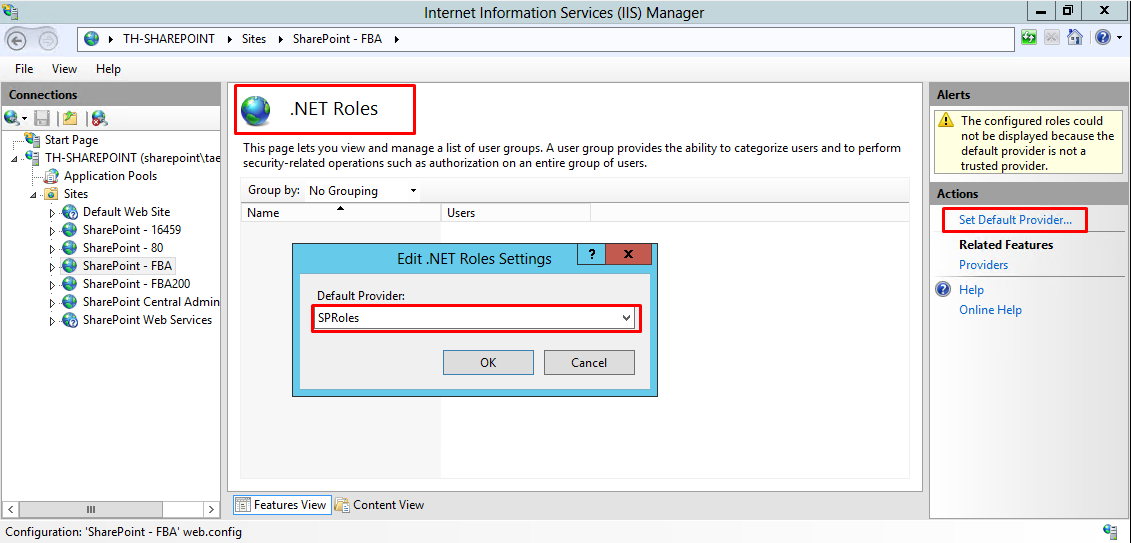Click Sites in the address breadcrumb
The width and height of the screenshot is (1131, 543).
(254, 39)
